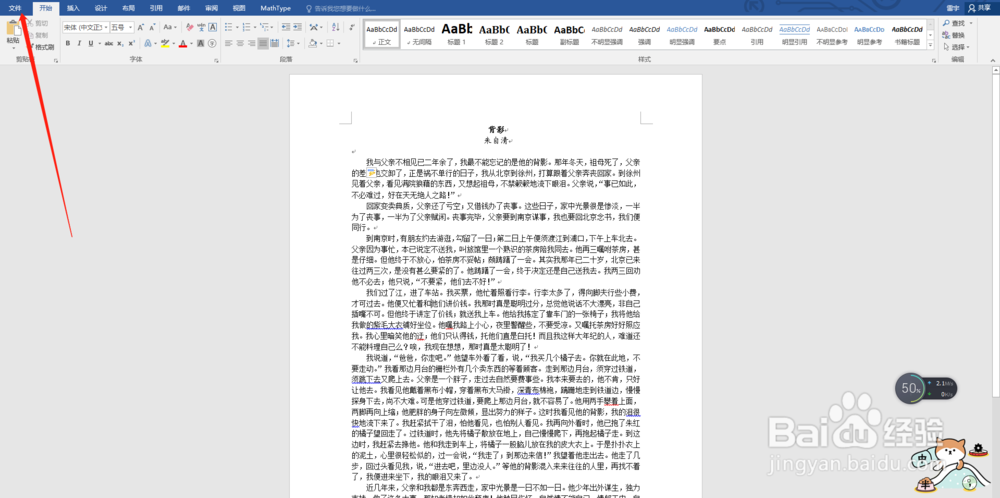Increase font size with the grow font icon
Image resolution: width=1000 pixels, height=498 pixels.
(141, 27)
